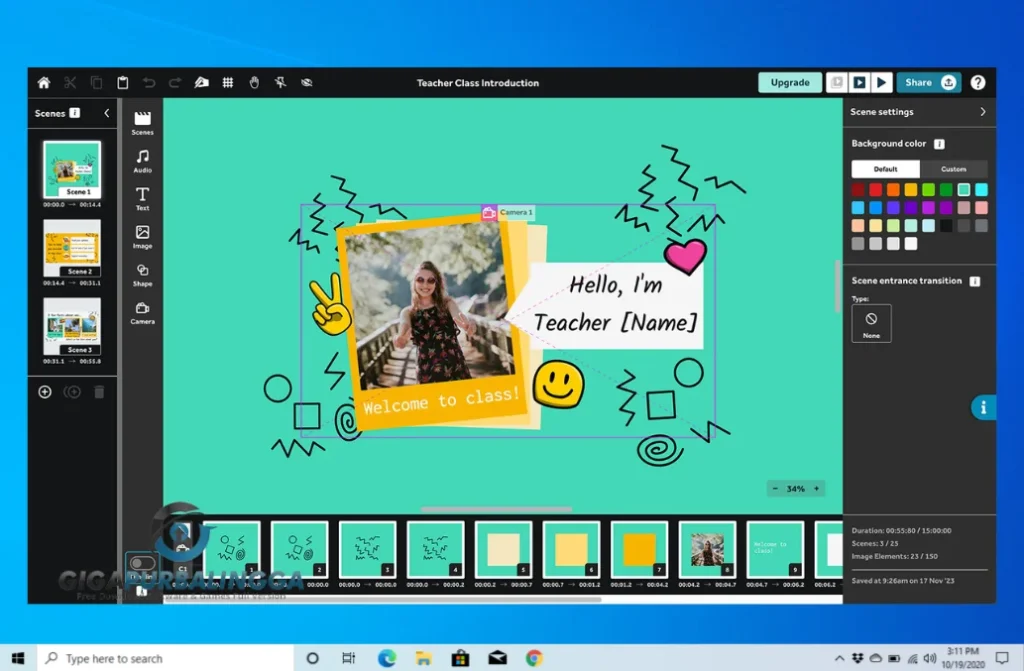Undo the last action
The image size is (1024, 671).
(148, 83)
